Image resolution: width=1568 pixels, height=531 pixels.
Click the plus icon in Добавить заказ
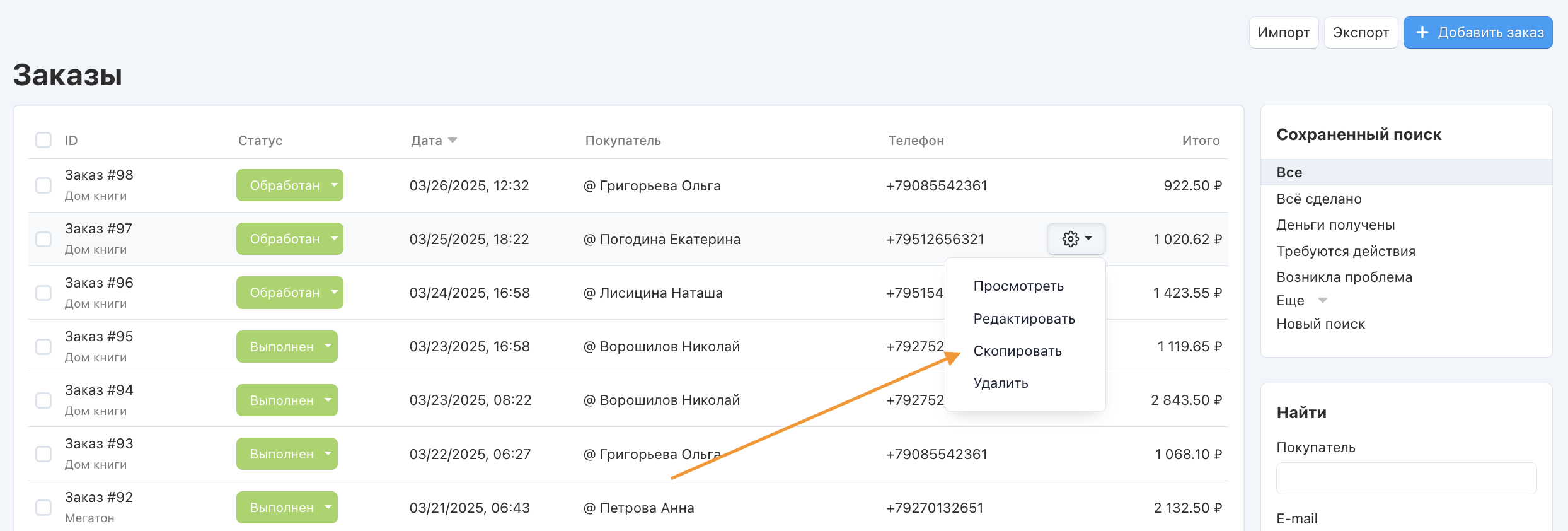point(1422,32)
